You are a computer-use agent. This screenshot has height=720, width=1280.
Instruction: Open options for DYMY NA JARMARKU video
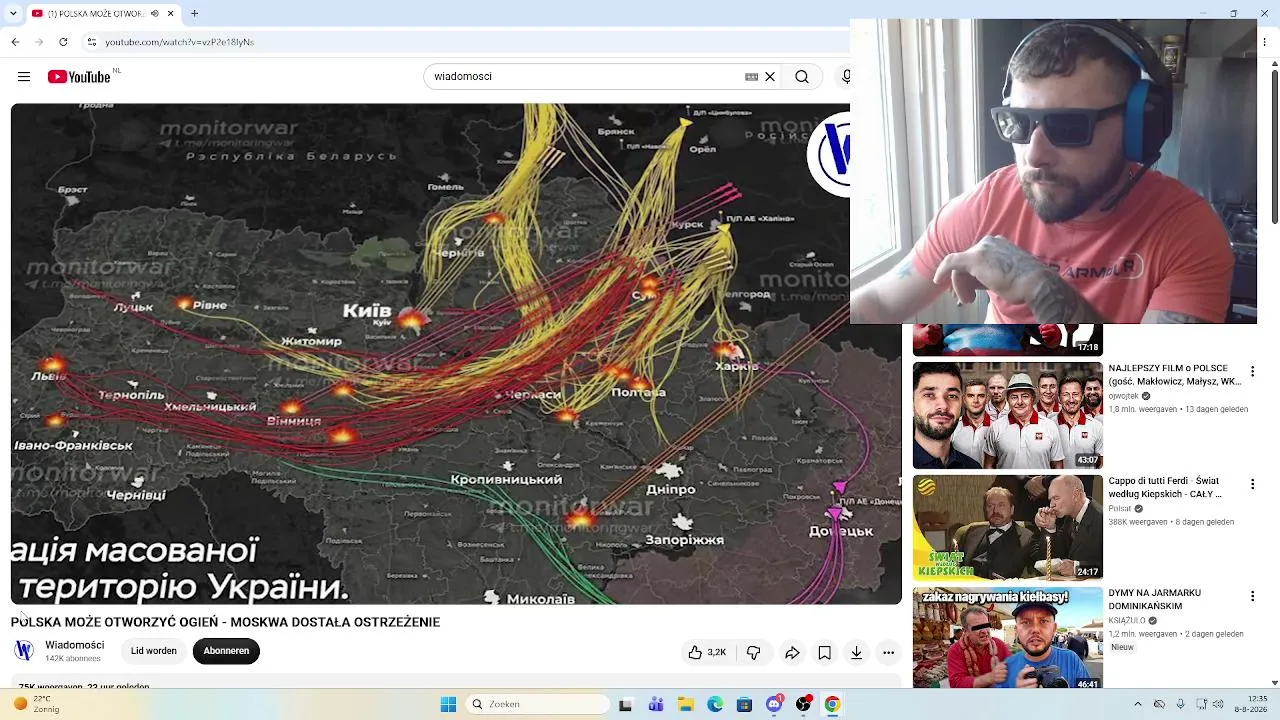pos(1252,596)
